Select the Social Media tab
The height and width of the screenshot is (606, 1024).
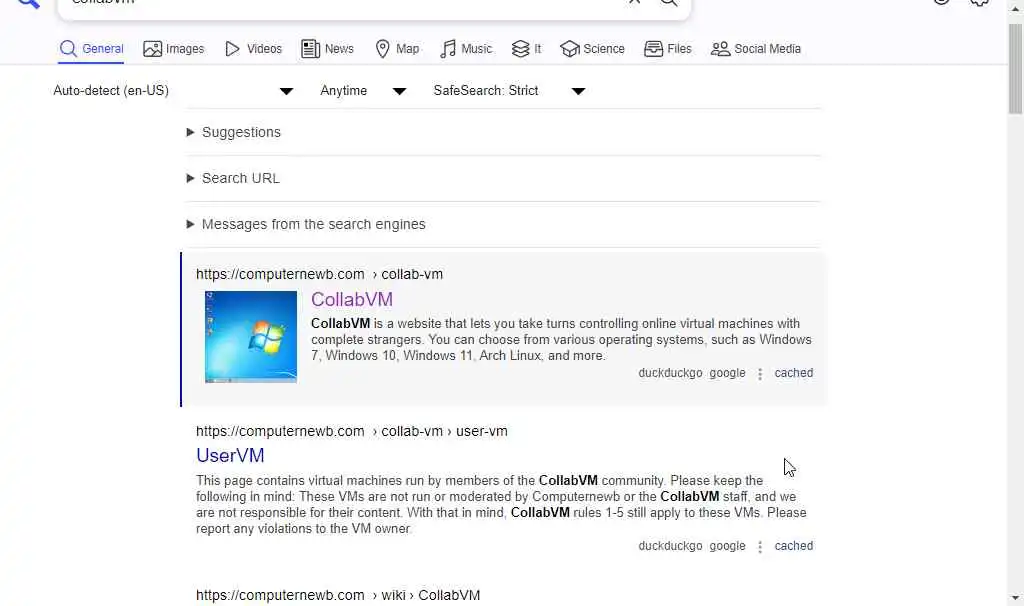756,49
